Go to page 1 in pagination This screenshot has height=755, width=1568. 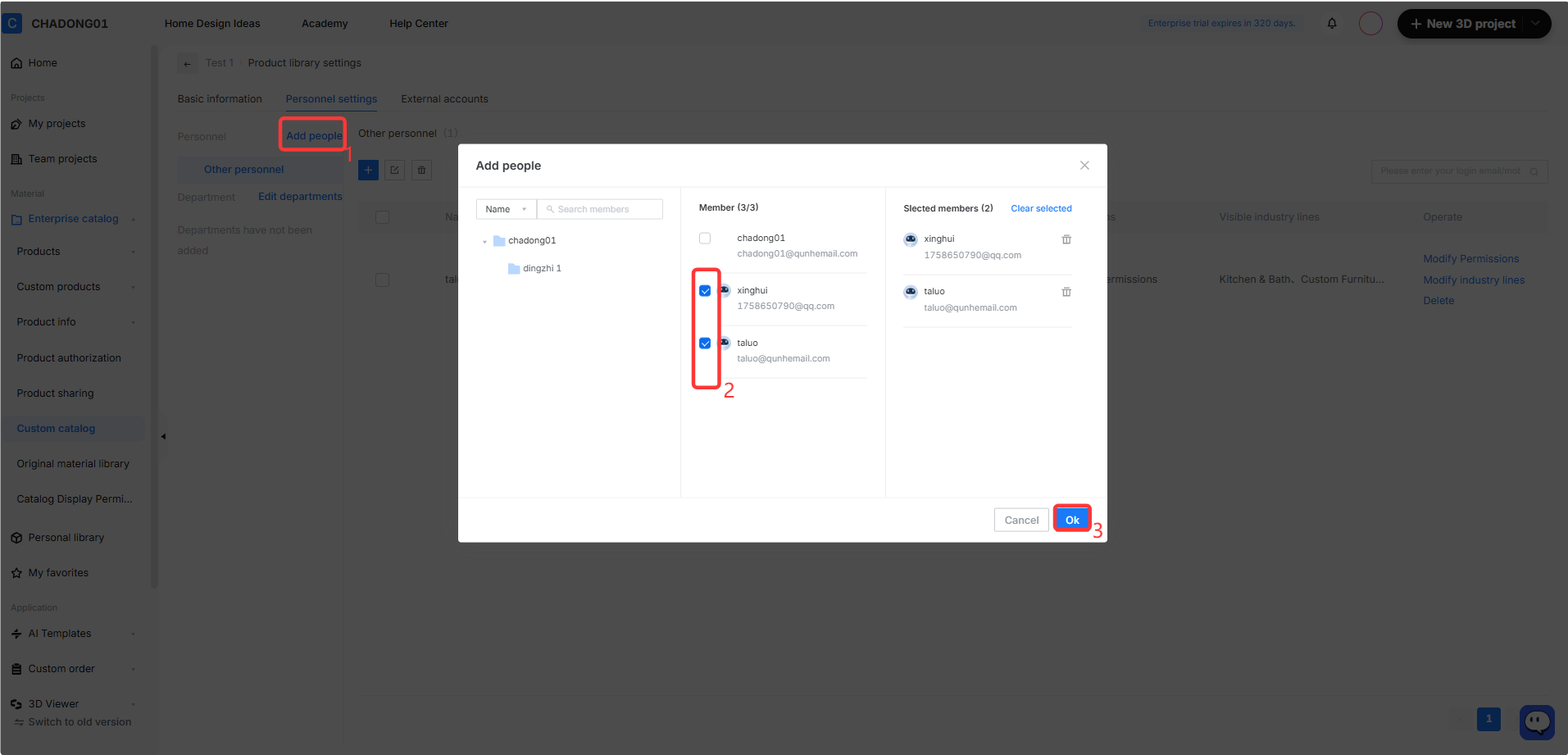pos(1488,719)
